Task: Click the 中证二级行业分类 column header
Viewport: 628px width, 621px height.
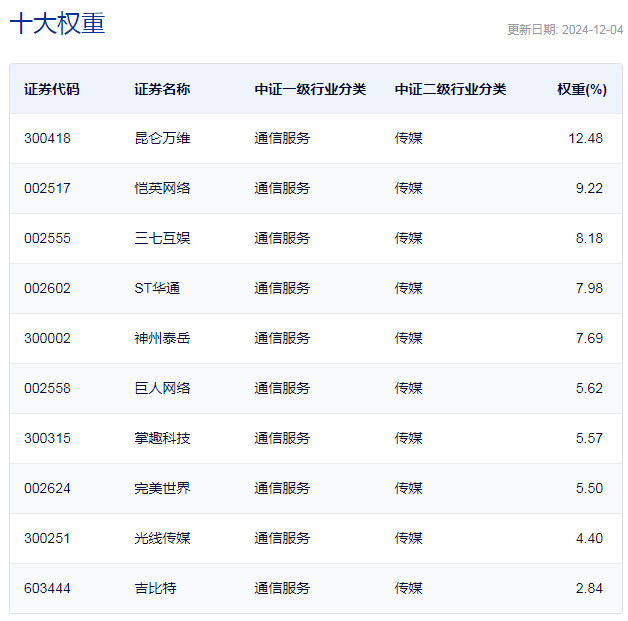Action: (450, 89)
